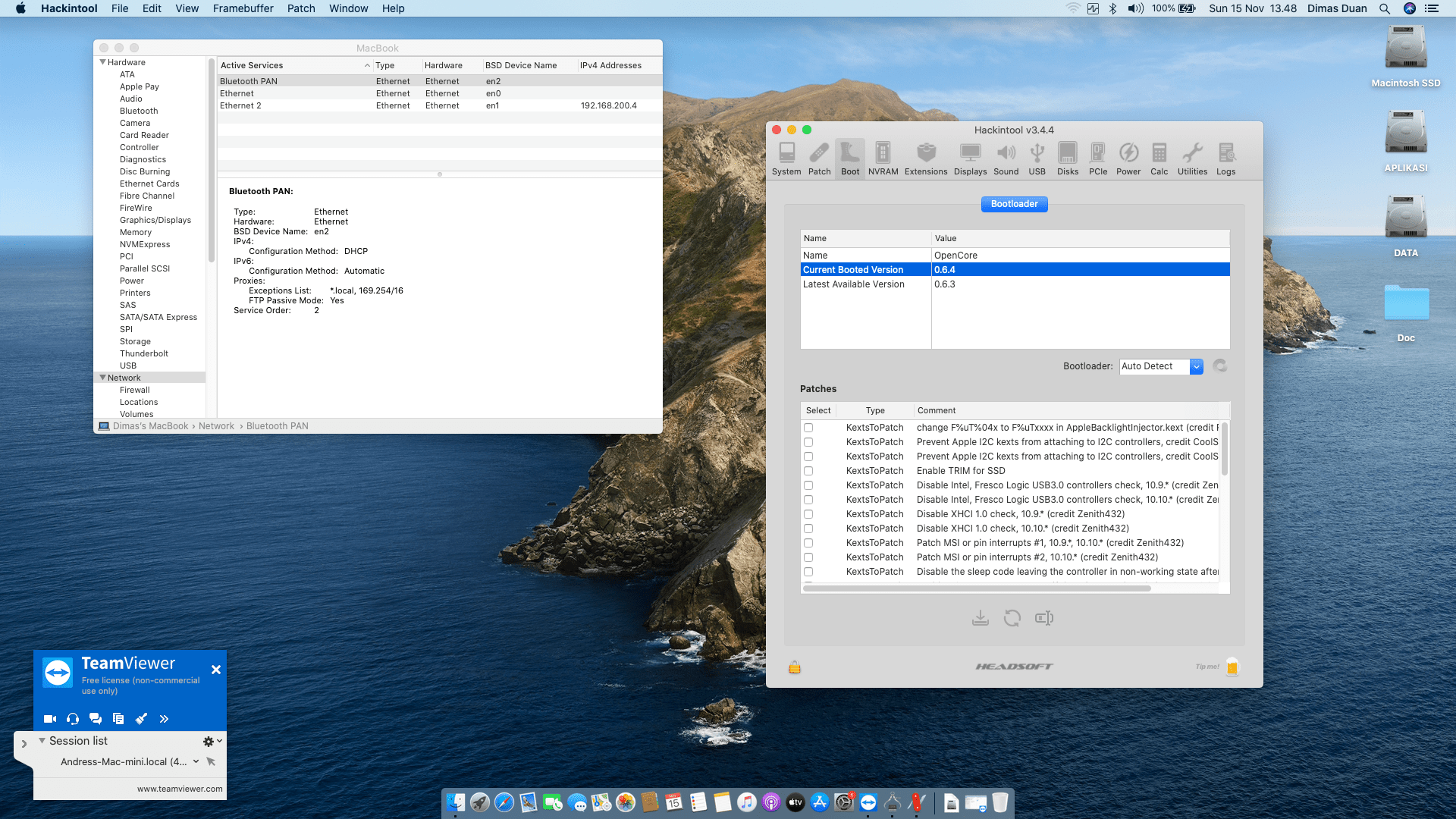1456x819 pixels.
Task: Open the Logs section icon
Action: [1225, 159]
